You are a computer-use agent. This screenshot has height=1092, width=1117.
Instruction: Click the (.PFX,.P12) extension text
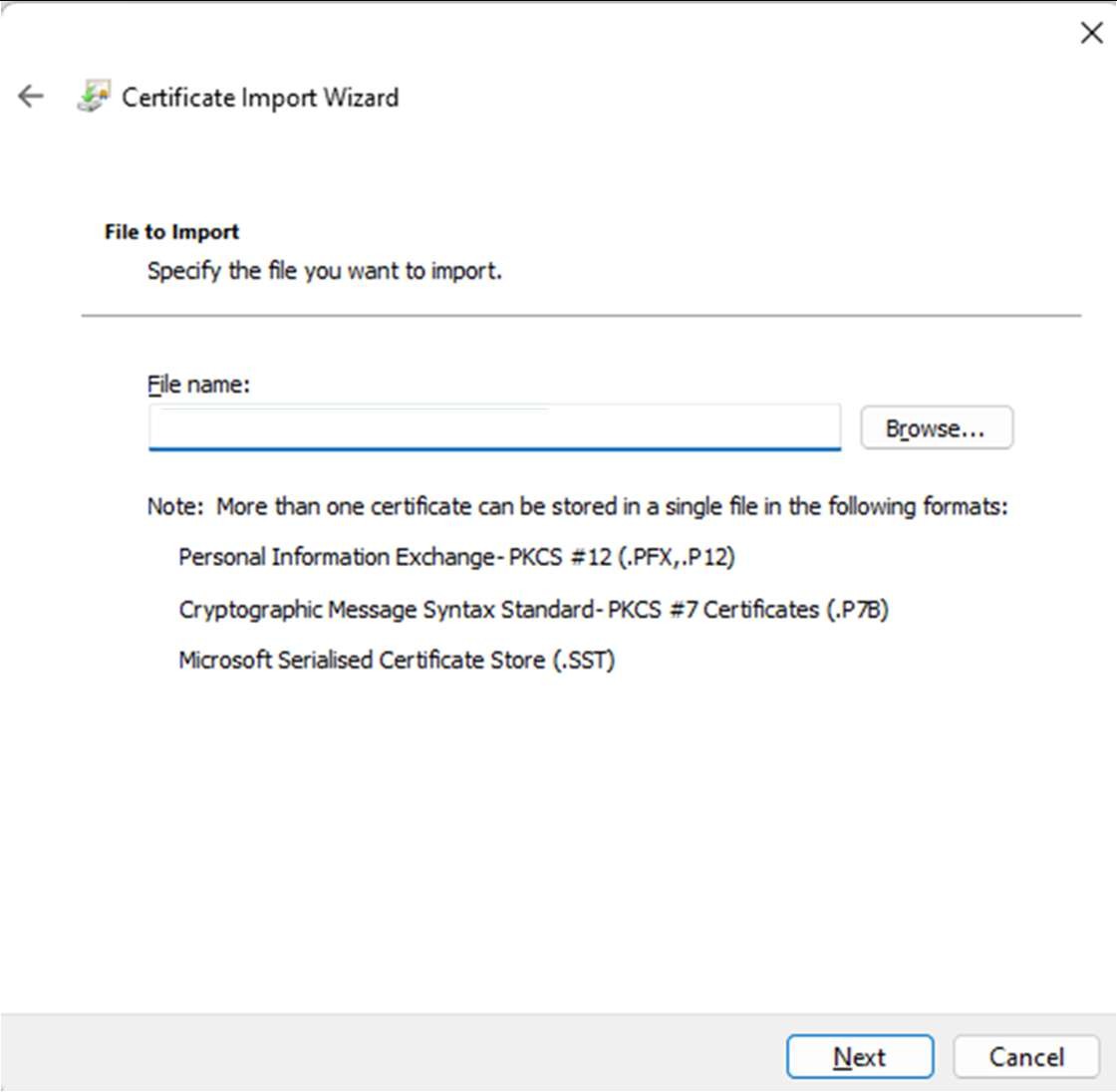pyautogui.click(x=677, y=557)
